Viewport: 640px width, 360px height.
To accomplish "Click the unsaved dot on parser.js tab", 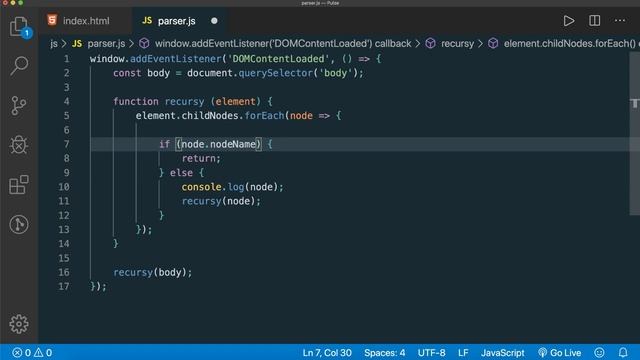I will click(x=214, y=21).
